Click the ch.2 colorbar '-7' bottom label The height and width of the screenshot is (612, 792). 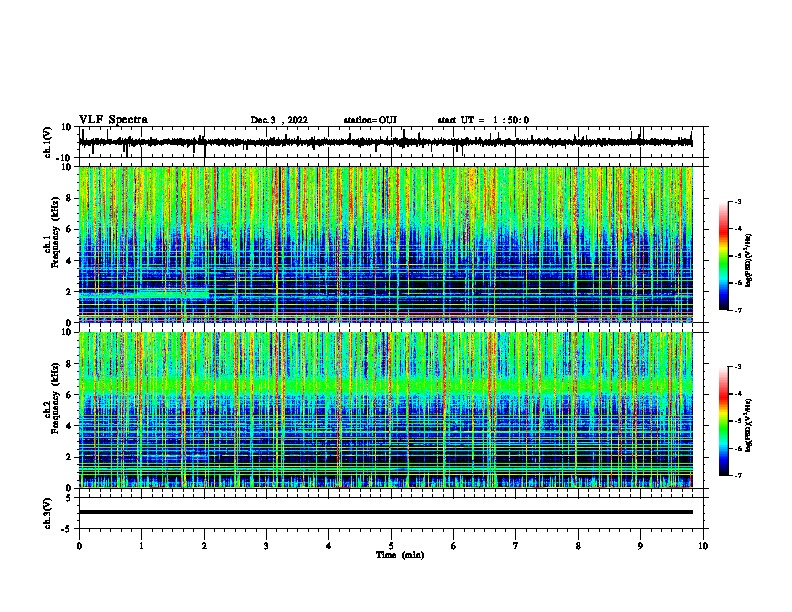[x=737, y=475]
